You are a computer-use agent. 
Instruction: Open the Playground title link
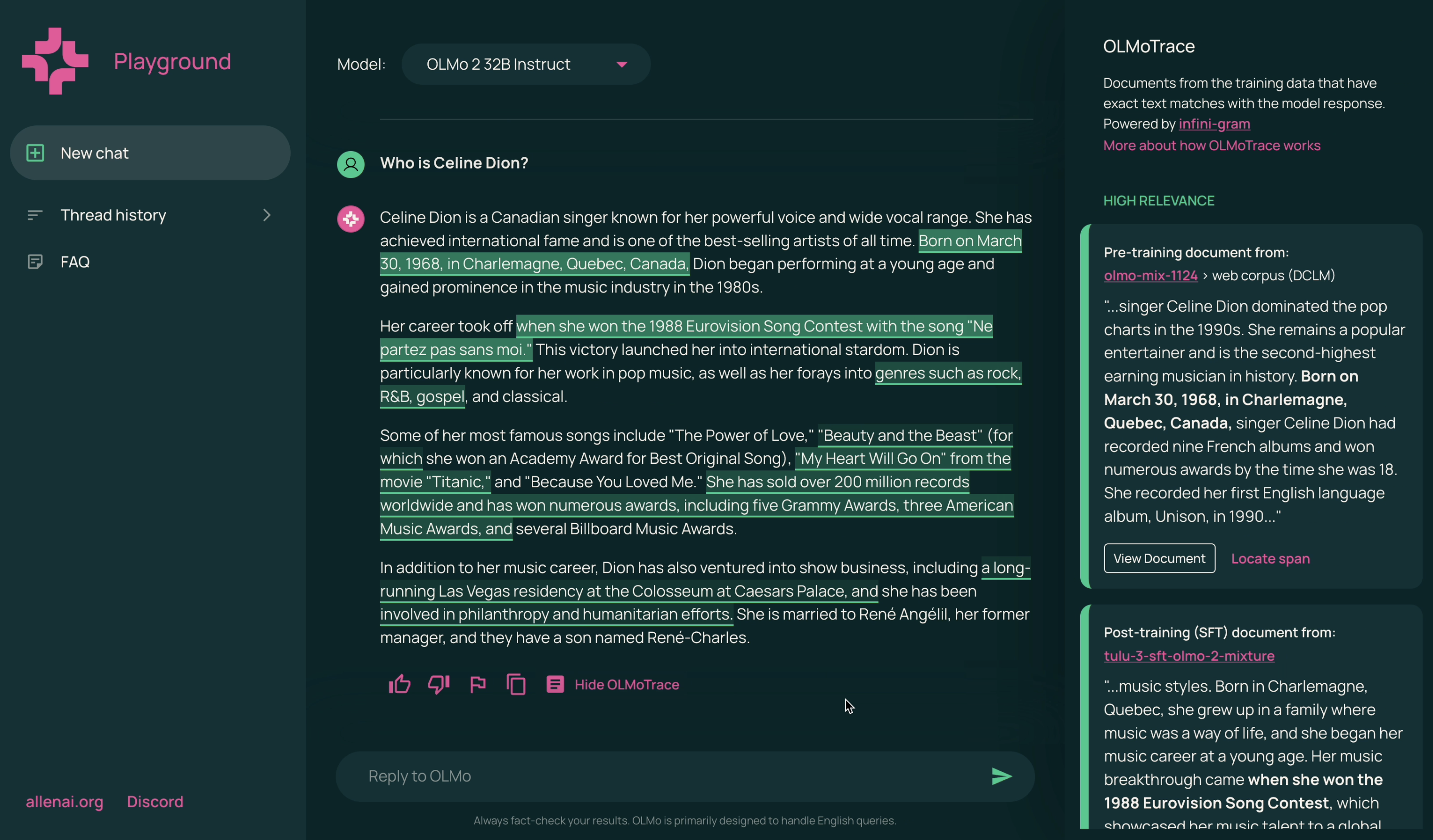coord(172,61)
